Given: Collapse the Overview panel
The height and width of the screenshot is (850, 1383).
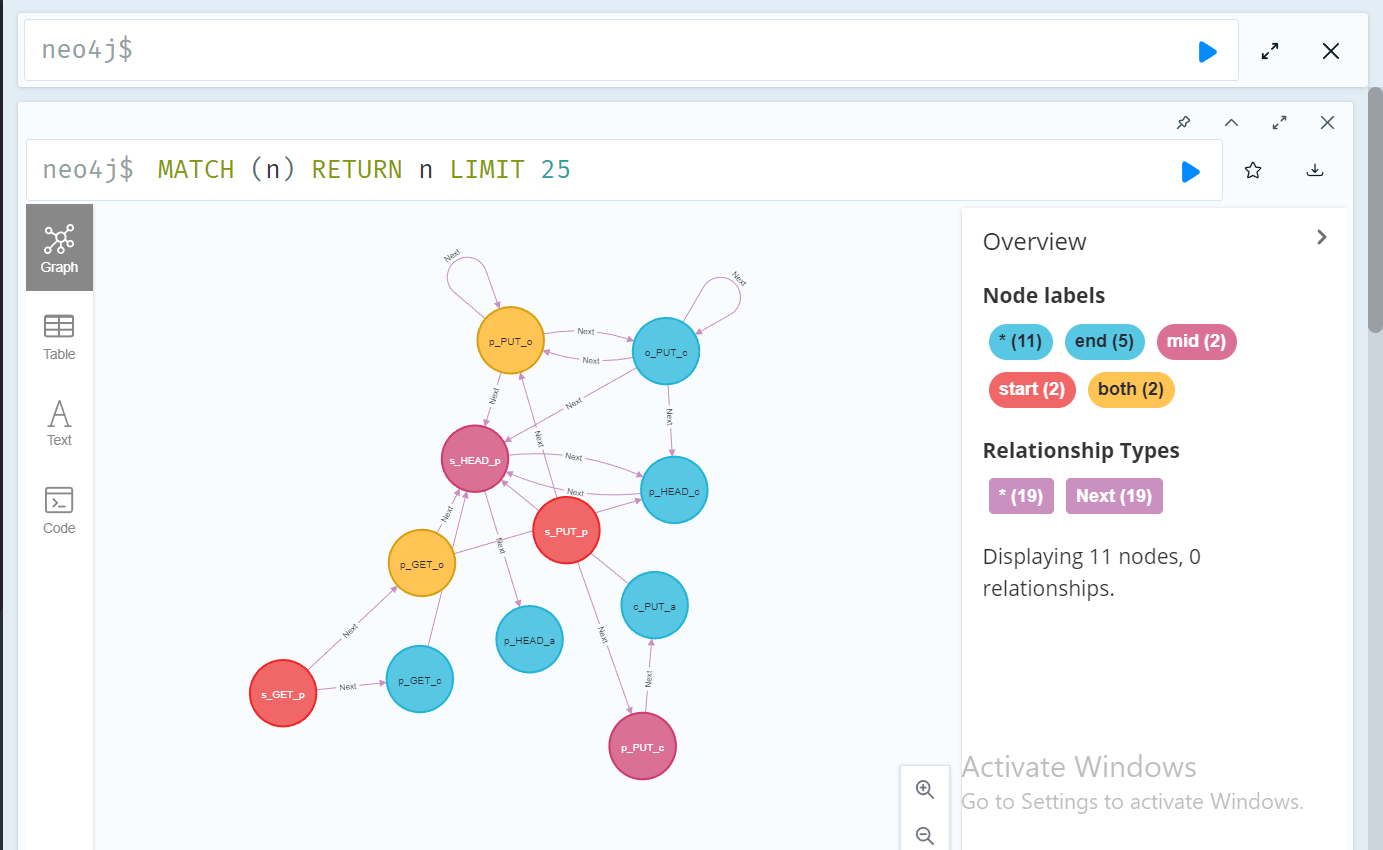Looking at the screenshot, I should point(1322,238).
